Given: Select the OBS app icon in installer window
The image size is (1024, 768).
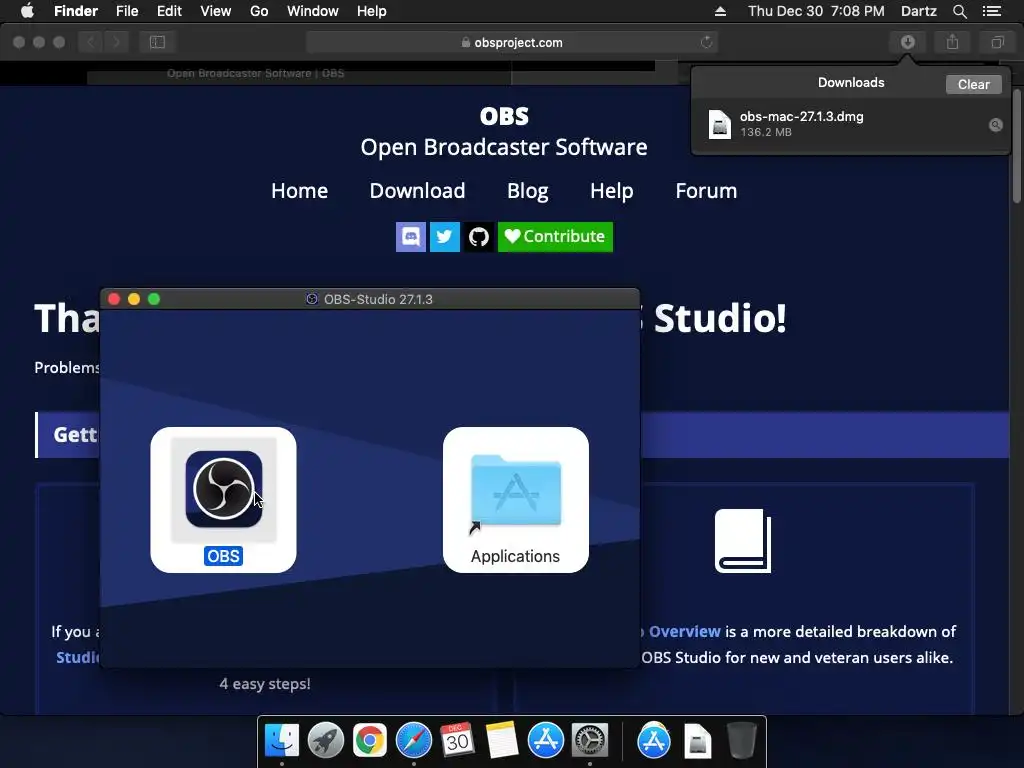Looking at the screenshot, I should 223,489.
